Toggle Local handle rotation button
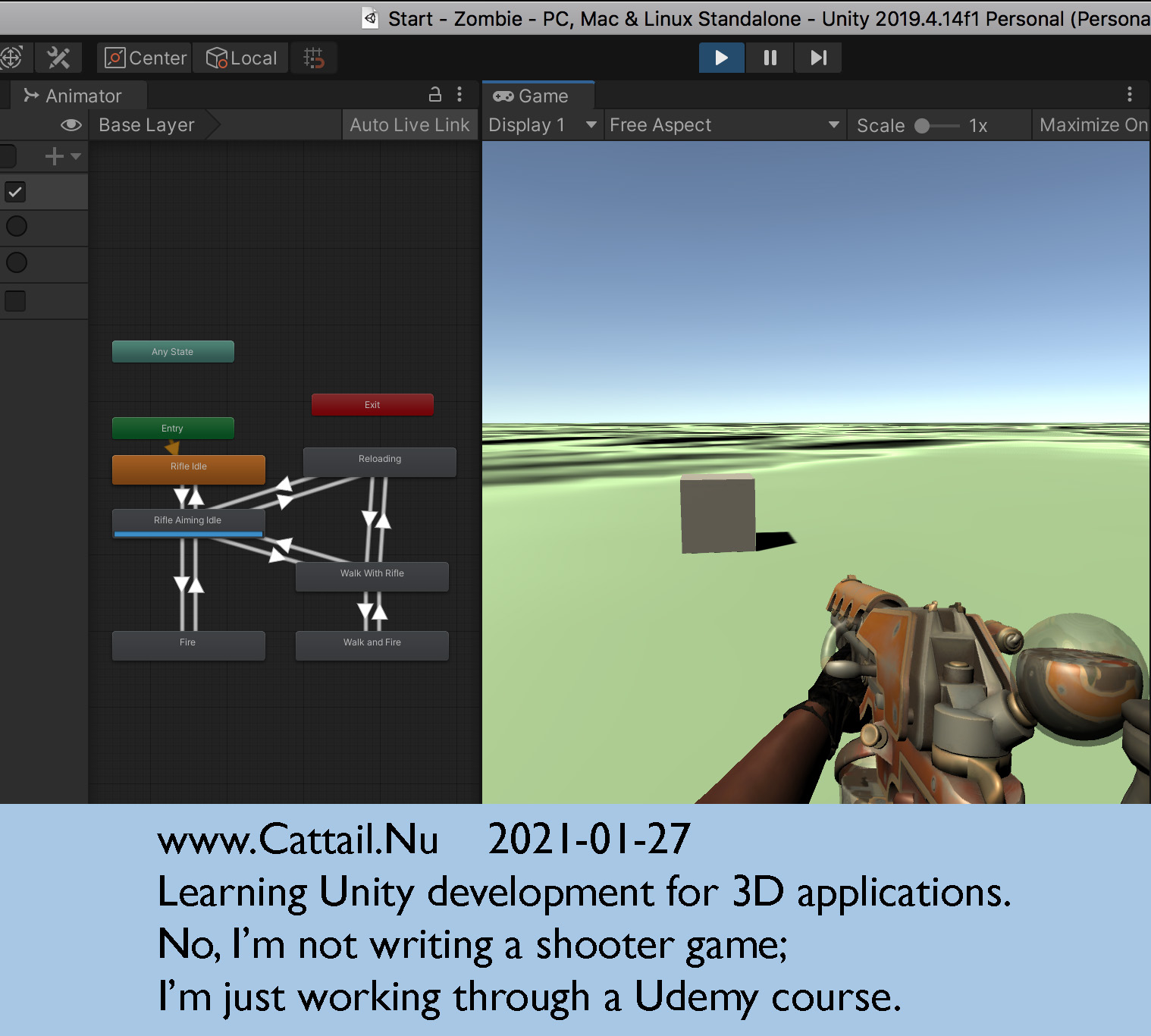This screenshot has width=1151, height=1036. coord(241,58)
